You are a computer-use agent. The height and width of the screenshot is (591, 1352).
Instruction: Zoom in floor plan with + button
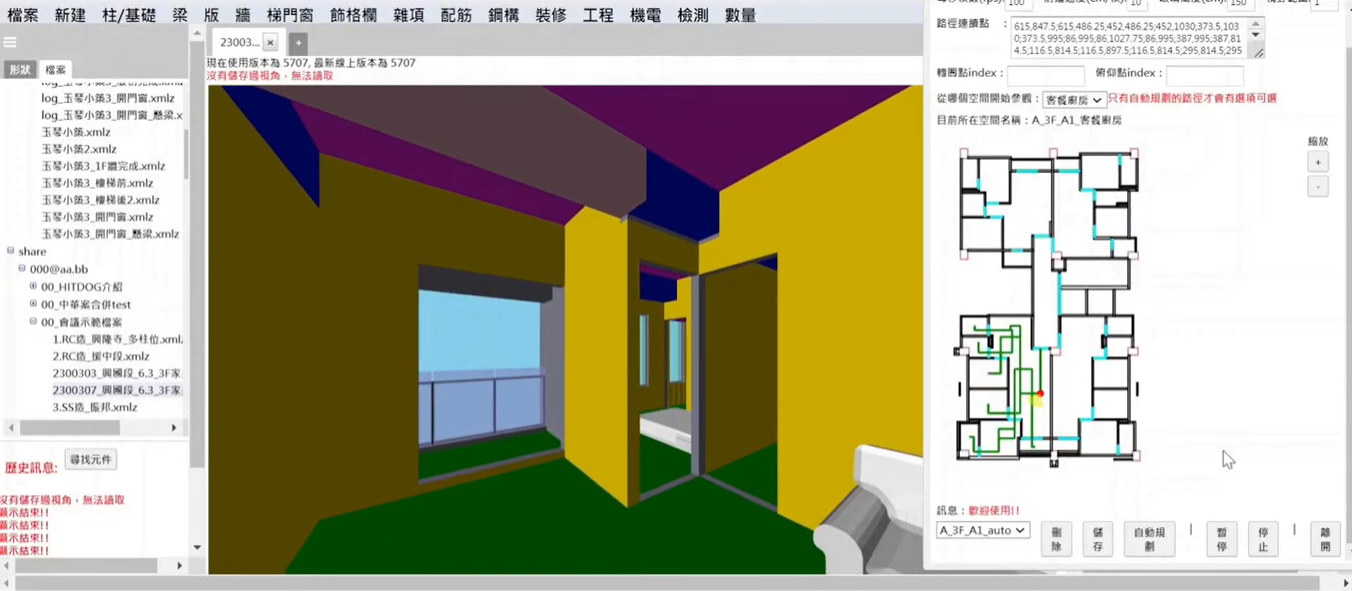click(x=1317, y=162)
